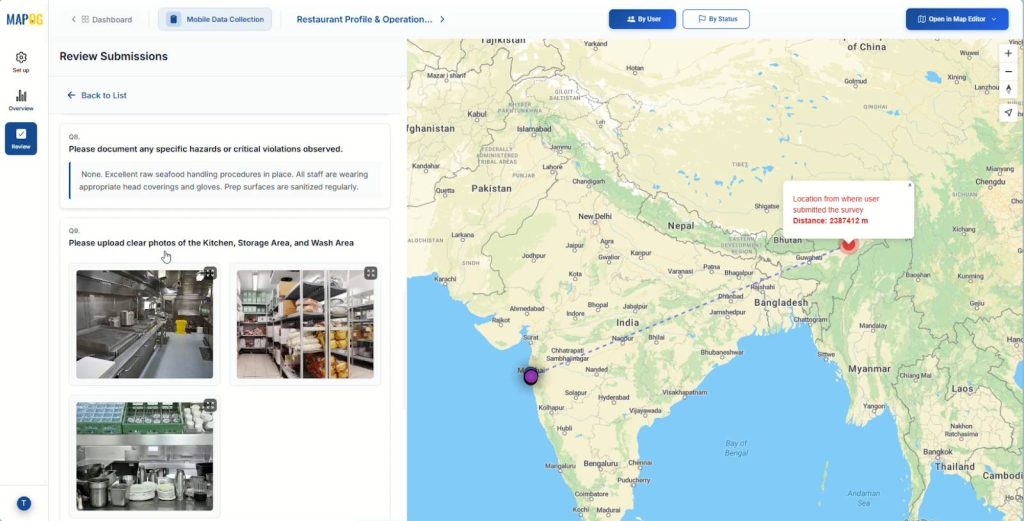This screenshot has width=1024, height=521.
Task: Expand the kitchen photo to fullscreen
Action: pyautogui.click(x=210, y=273)
